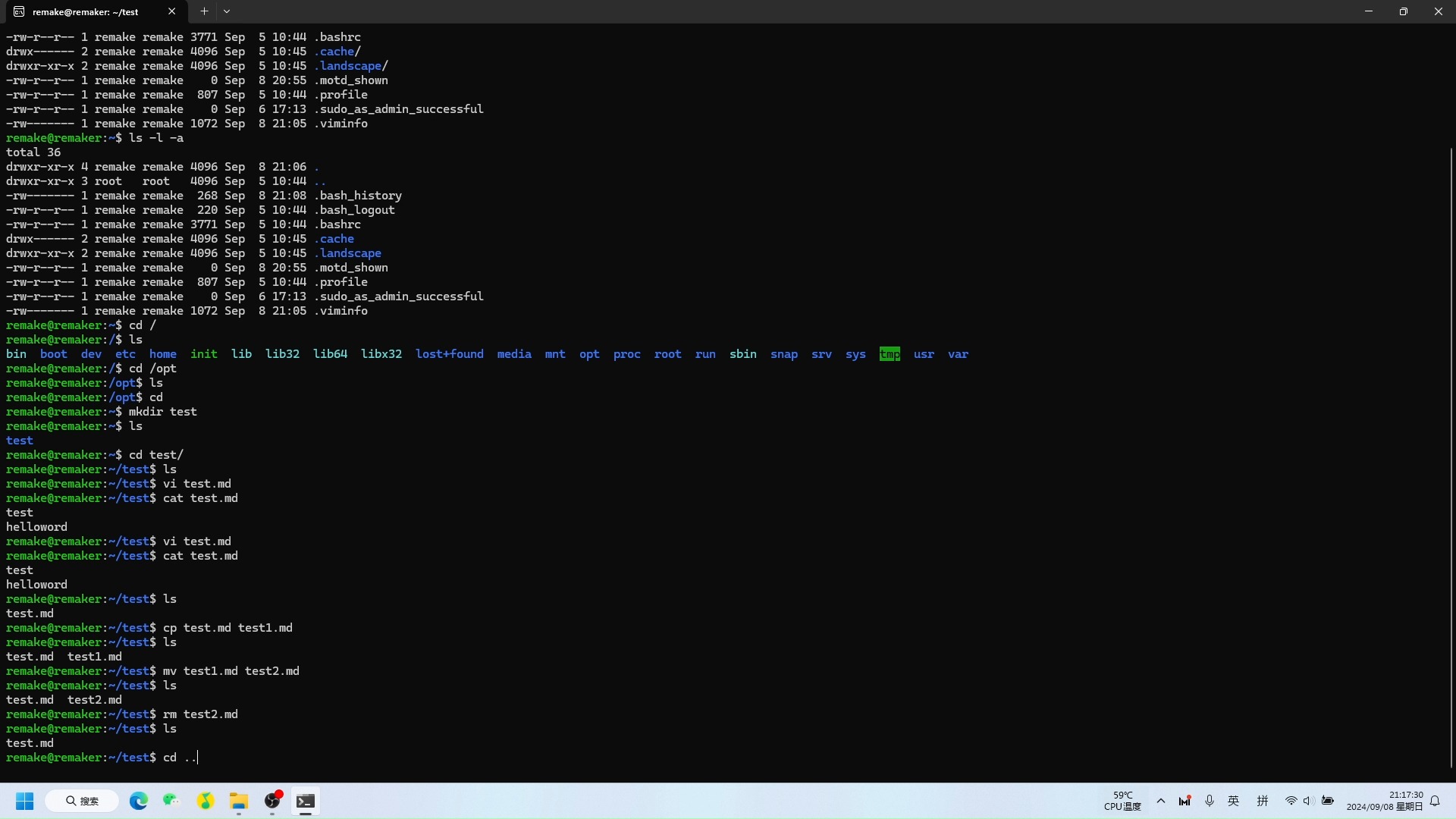Click the 'ls -l -a' command text

point(156,138)
